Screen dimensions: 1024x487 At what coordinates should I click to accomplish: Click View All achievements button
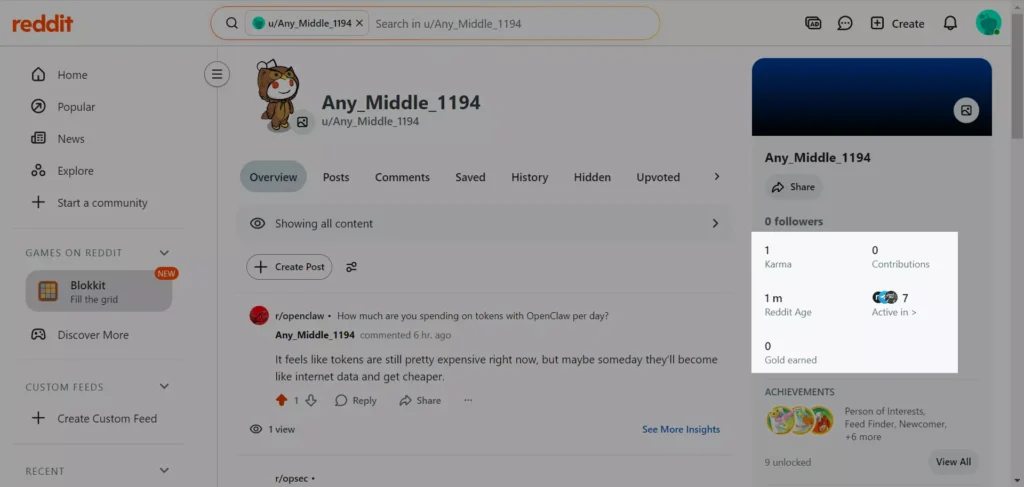(x=953, y=462)
